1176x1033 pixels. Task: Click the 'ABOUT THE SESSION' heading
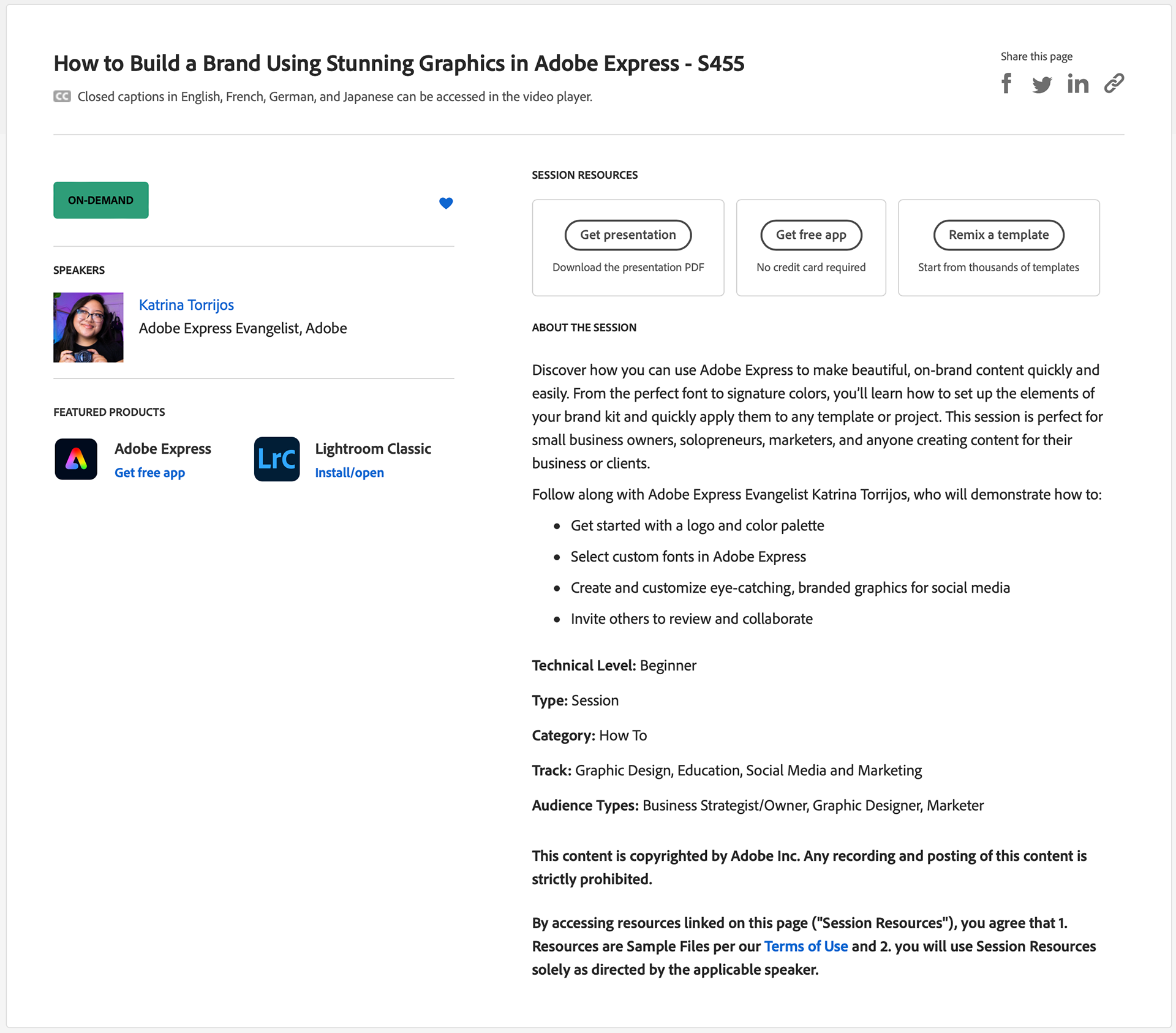(584, 328)
